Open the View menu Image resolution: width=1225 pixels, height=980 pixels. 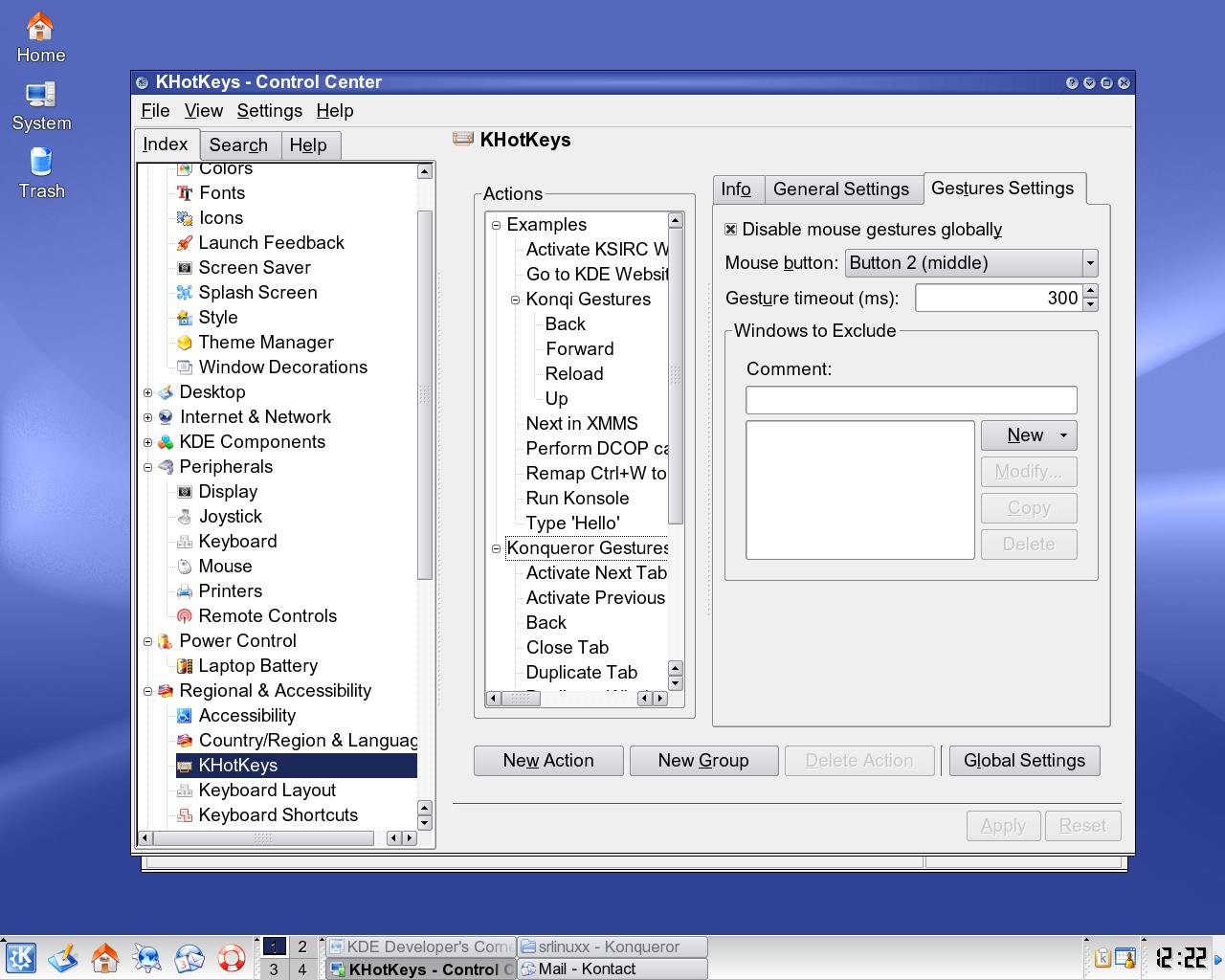(x=203, y=111)
